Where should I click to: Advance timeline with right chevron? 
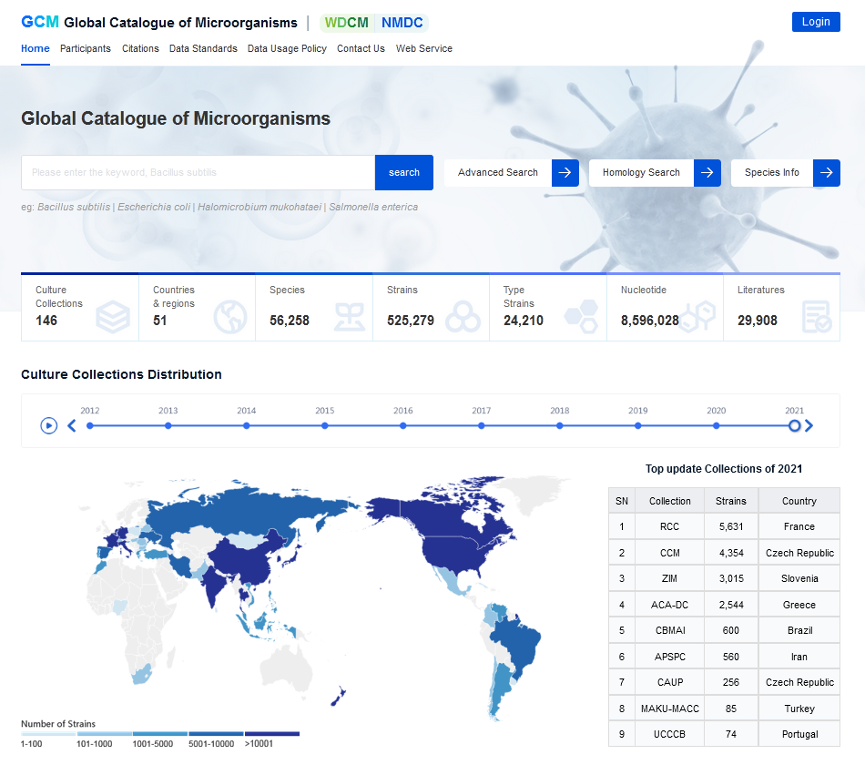tap(809, 426)
